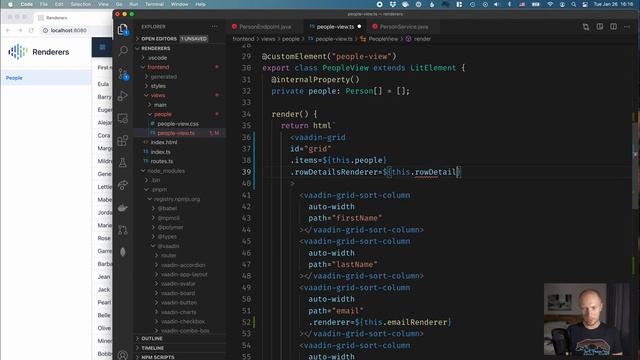Screen dimensions: 640x360
Task: Open the Source Control view
Action: click(123, 74)
